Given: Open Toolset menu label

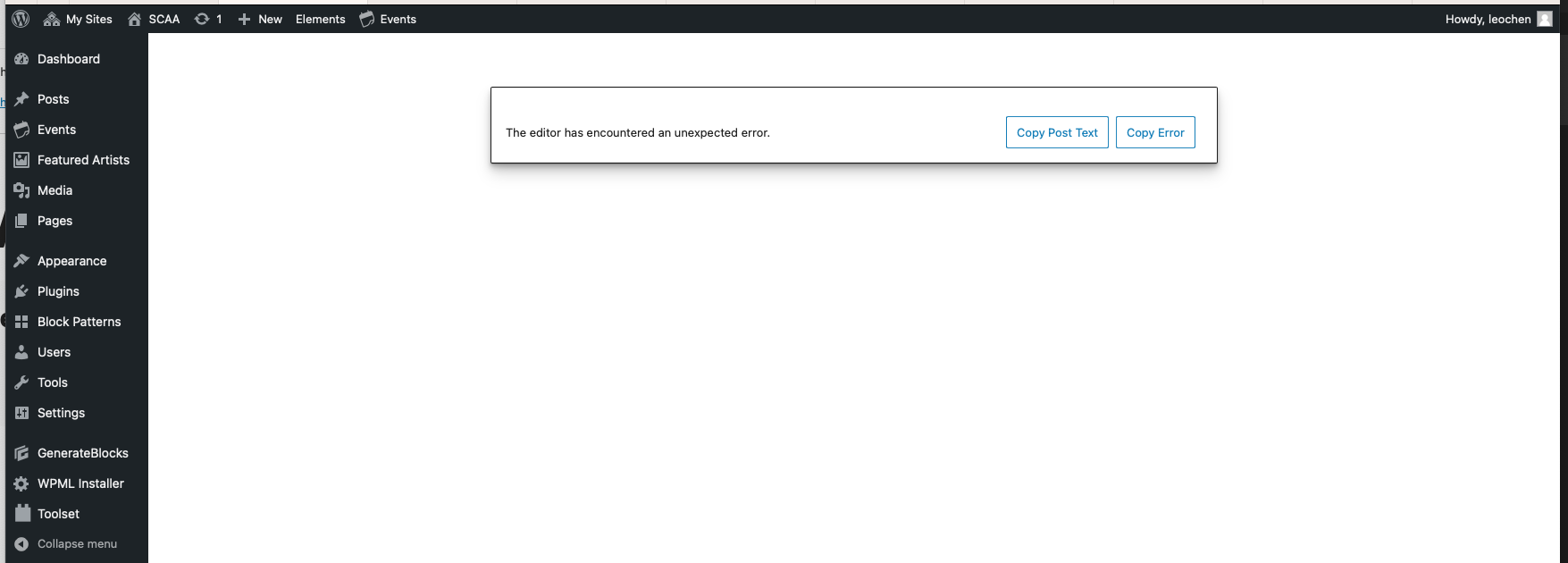Looking at the screenshot, I should pyautogui.click(x=58, y=514).
